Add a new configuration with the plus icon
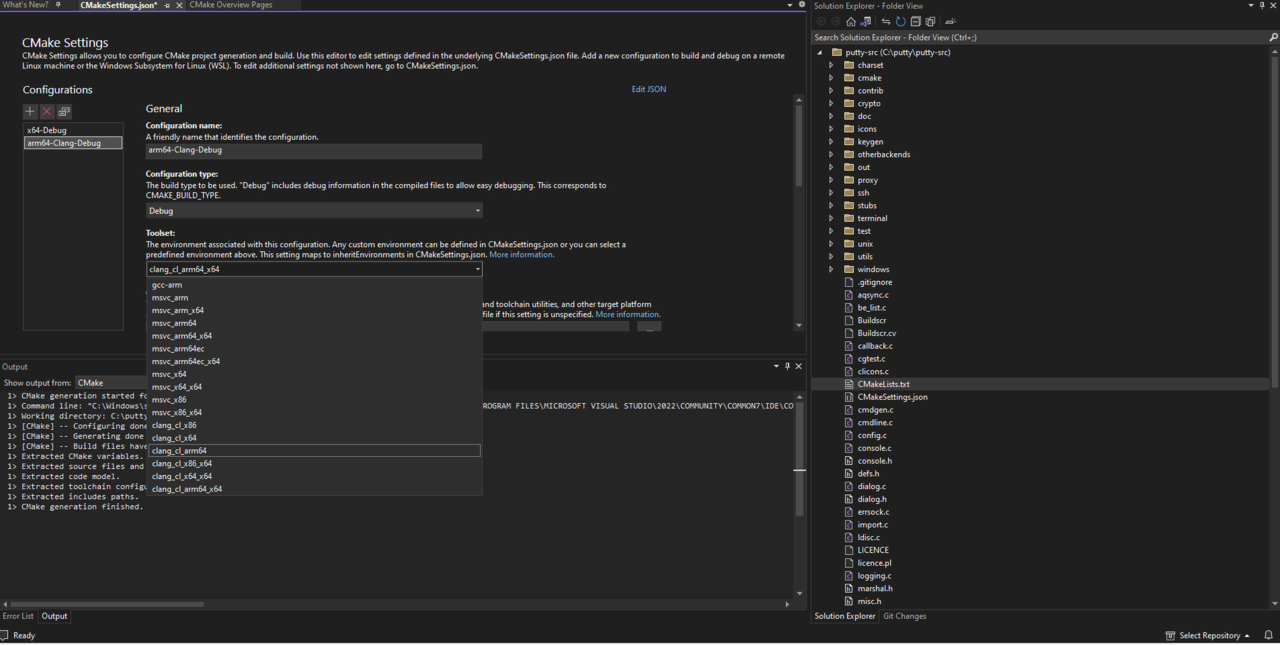1280x645 pixels. [29, 111]
